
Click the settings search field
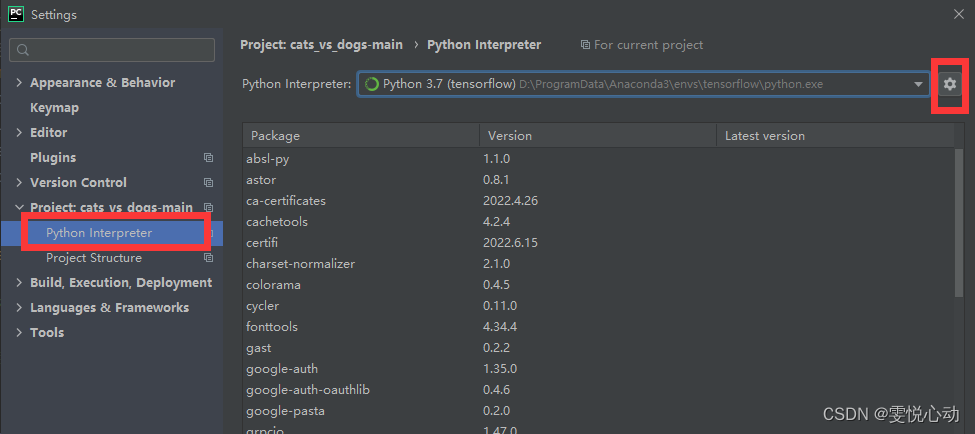[112, 50]
